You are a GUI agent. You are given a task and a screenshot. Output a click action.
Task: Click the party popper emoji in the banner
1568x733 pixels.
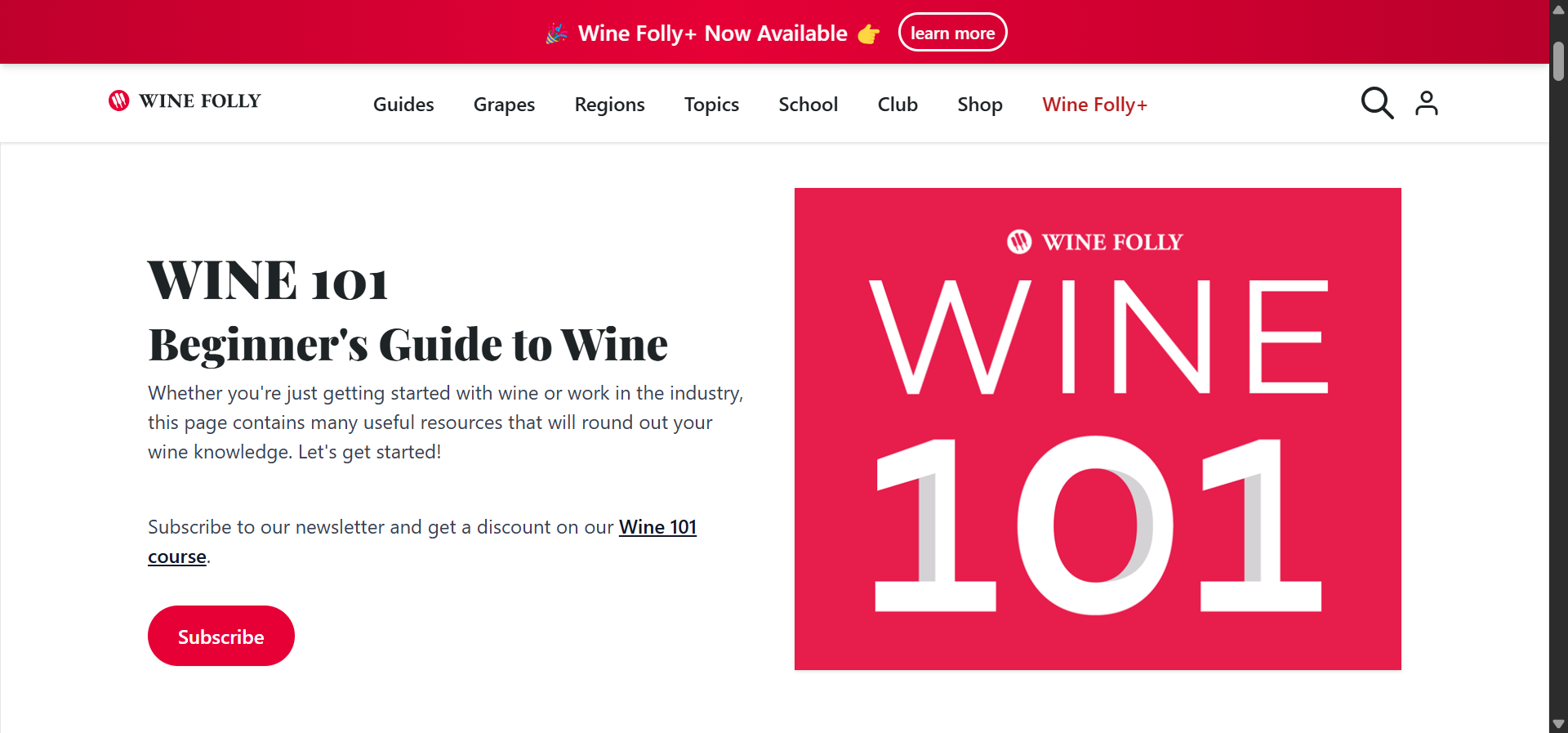click(556, 33)
